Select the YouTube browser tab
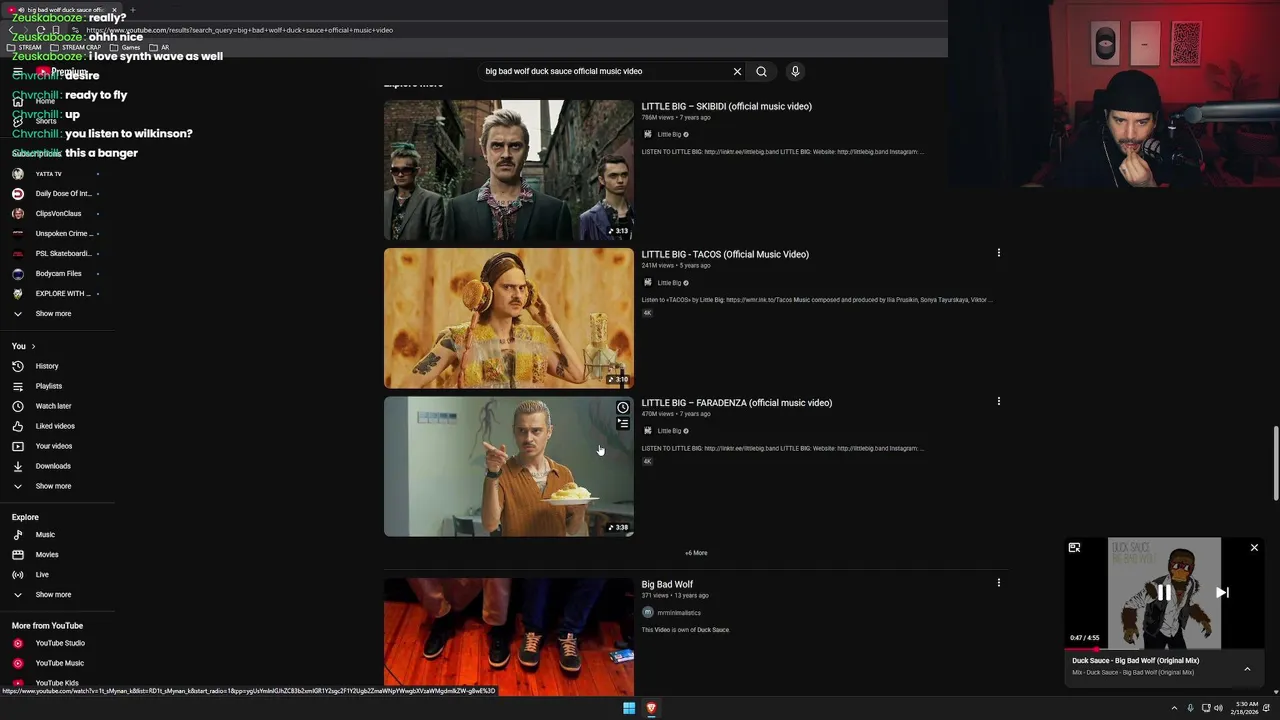The height and width of the screenshot is (720, 1280). tap(62, 9)
